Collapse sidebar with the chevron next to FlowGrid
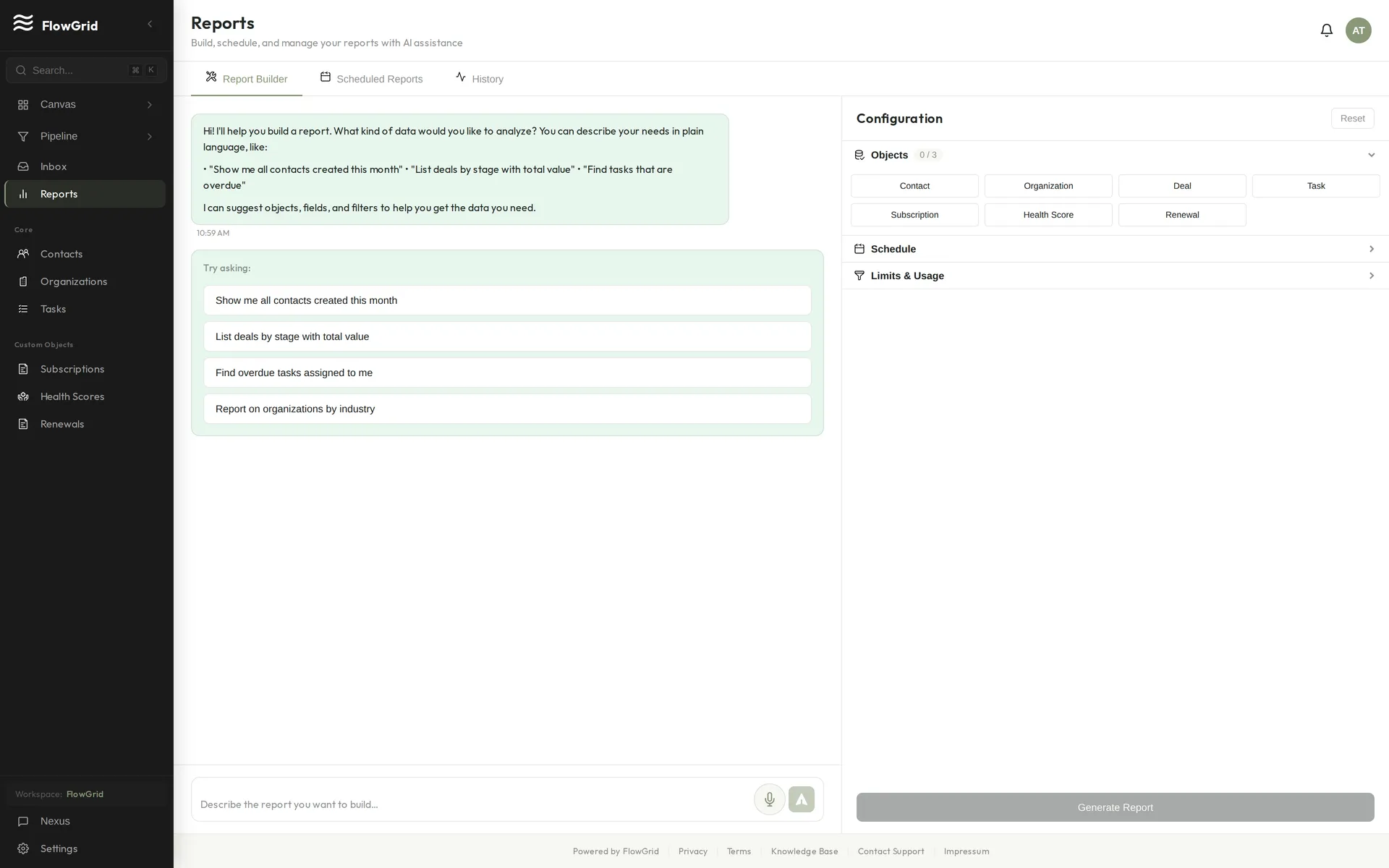 150,25
